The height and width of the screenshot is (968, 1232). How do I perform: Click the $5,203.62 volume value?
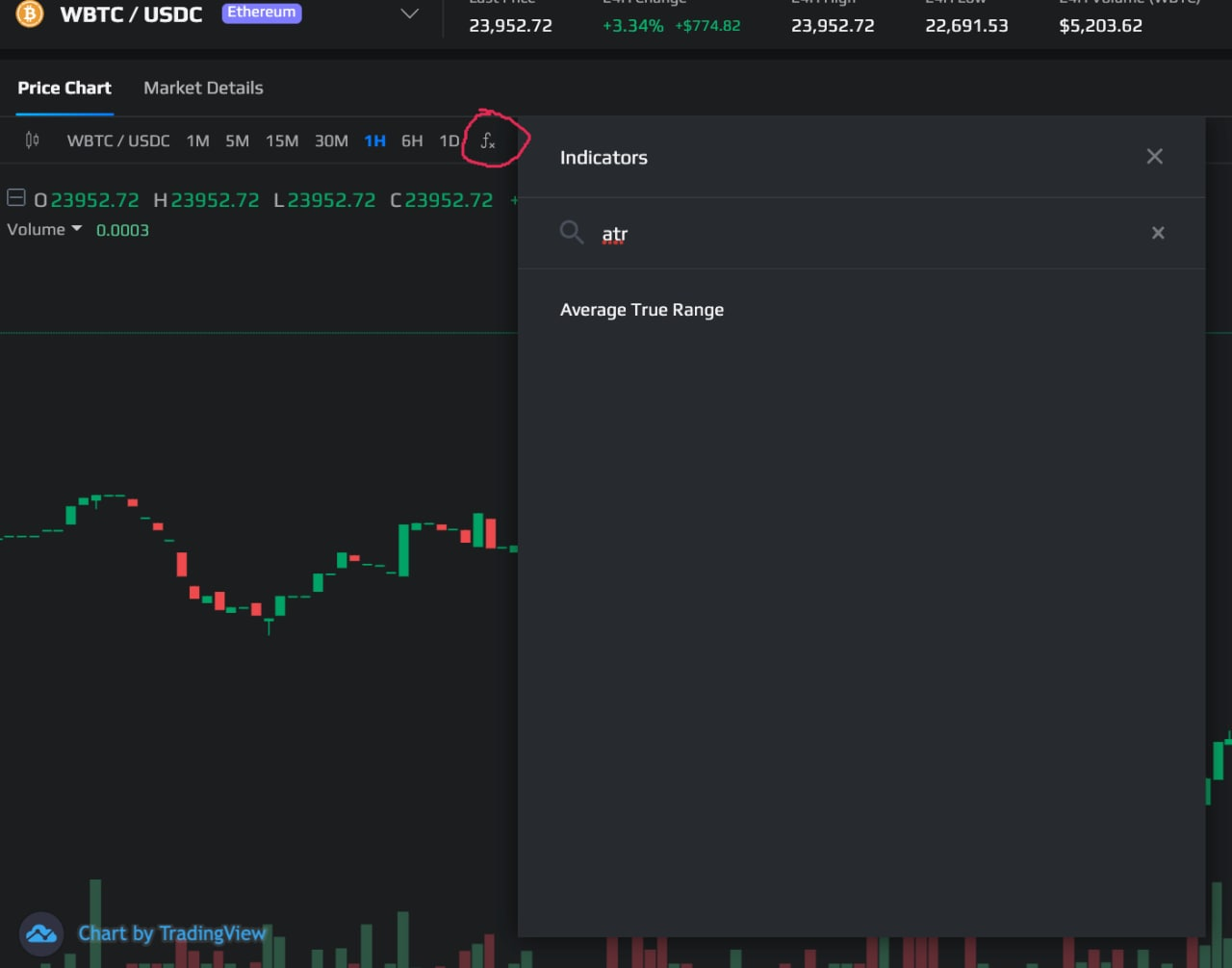(1100, 26)
